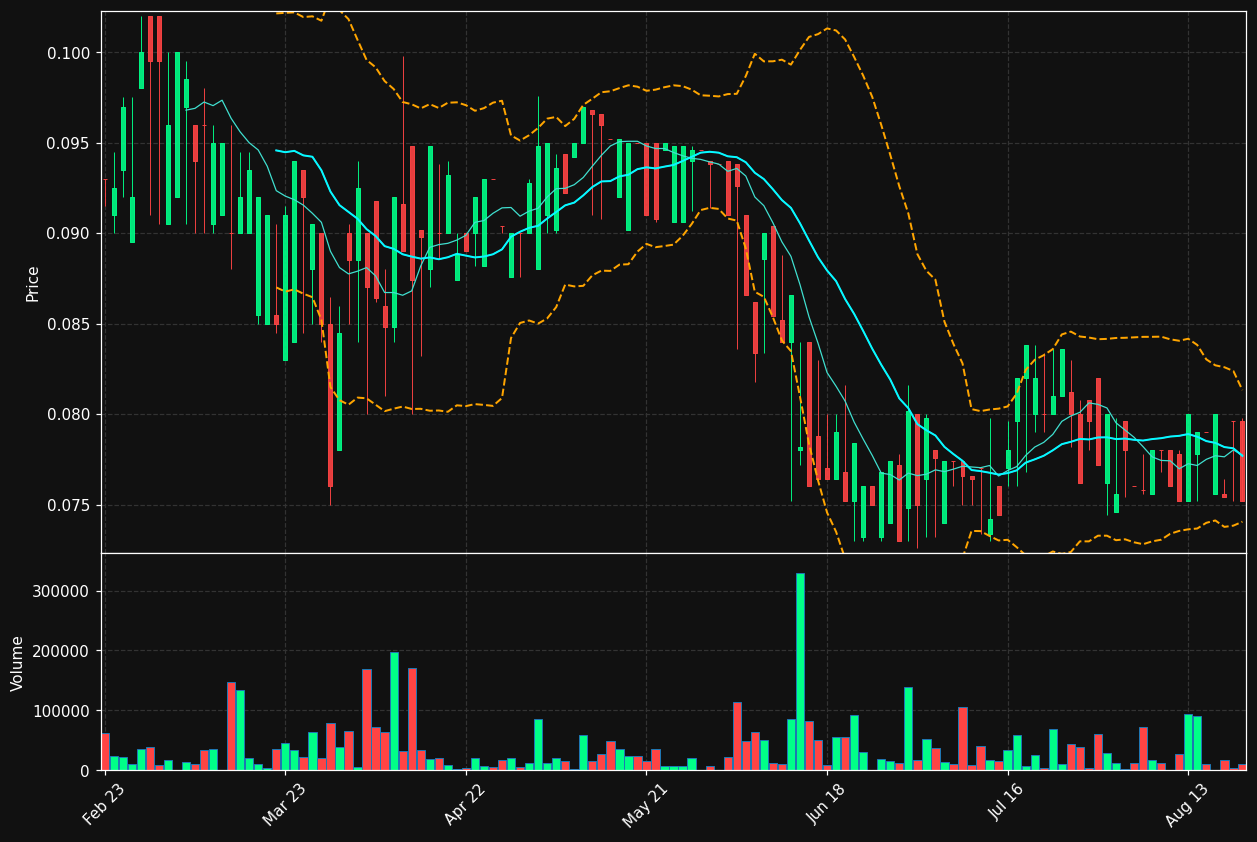Select the Jun 18 date label

click(x=825, y=804)
